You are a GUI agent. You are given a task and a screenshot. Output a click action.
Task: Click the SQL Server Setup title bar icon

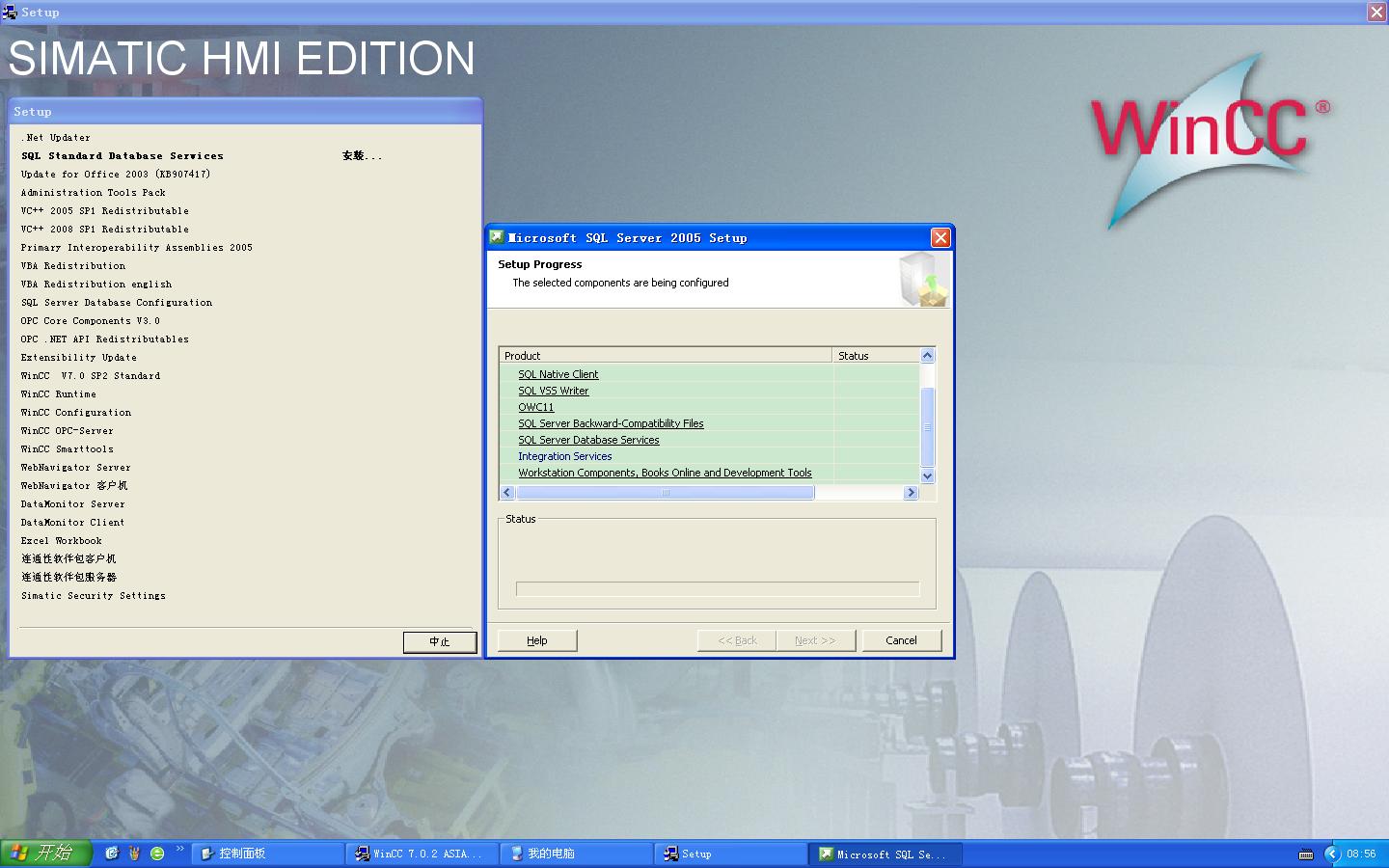[x=497, y=237]
